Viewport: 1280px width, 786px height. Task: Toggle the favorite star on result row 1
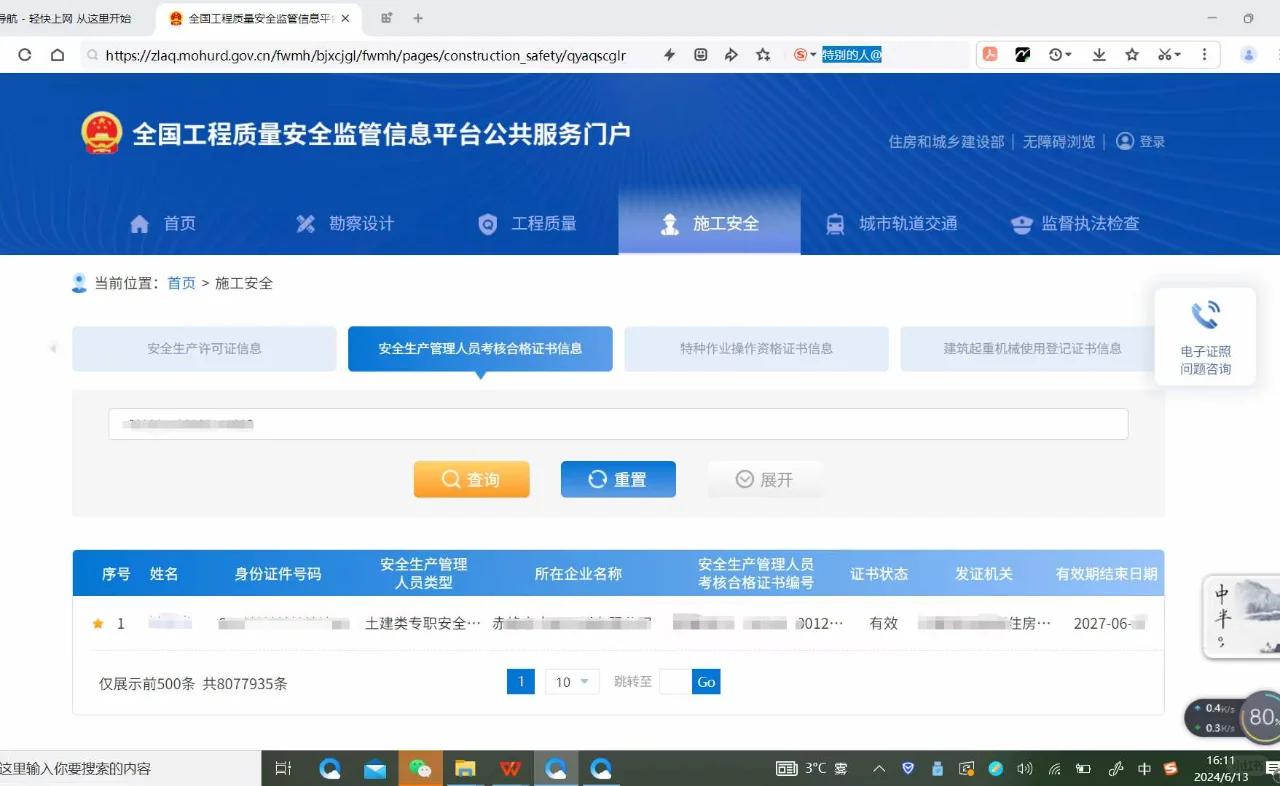coord(96,622)
